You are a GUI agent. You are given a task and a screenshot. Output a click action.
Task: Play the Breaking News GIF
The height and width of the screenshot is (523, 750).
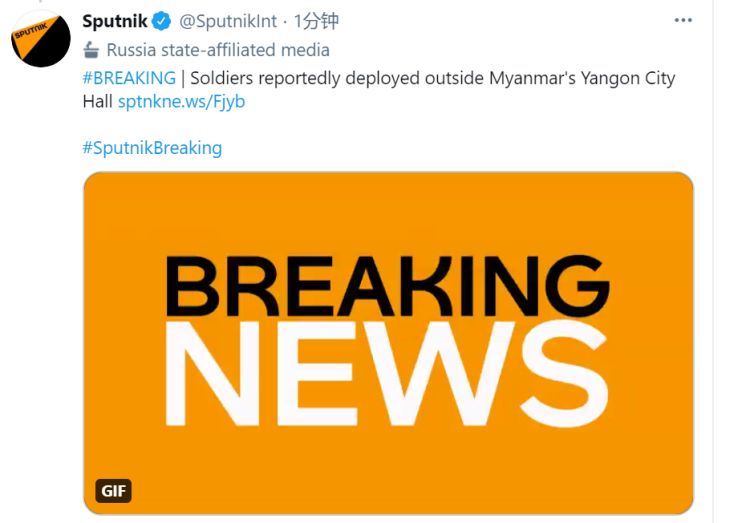tap(388, 342)
